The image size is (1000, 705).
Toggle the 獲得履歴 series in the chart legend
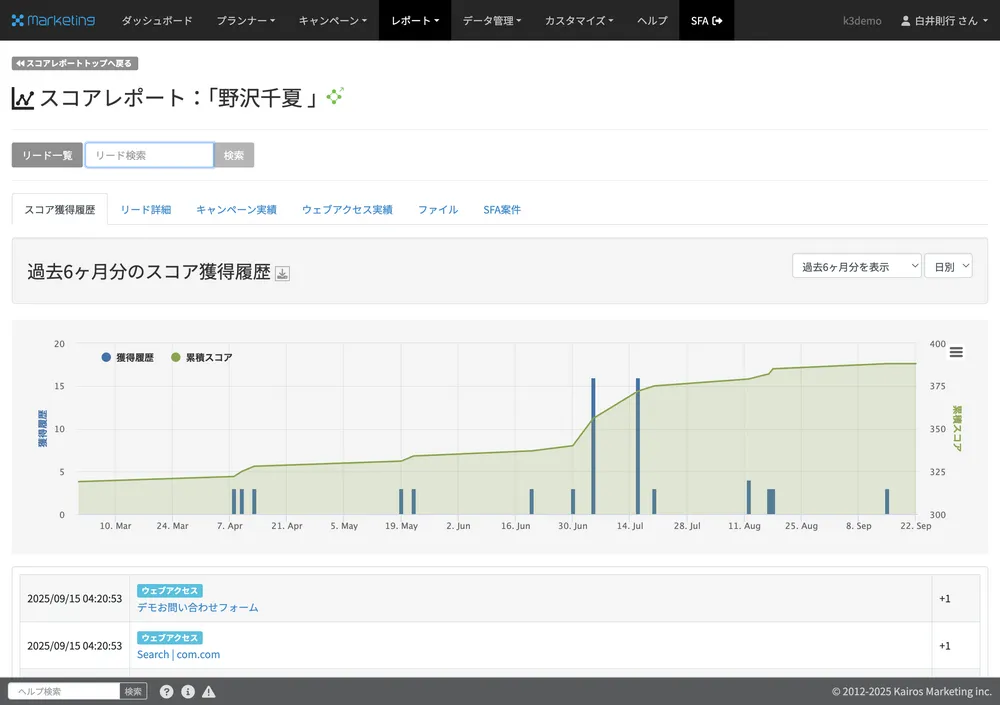[127, 357]
